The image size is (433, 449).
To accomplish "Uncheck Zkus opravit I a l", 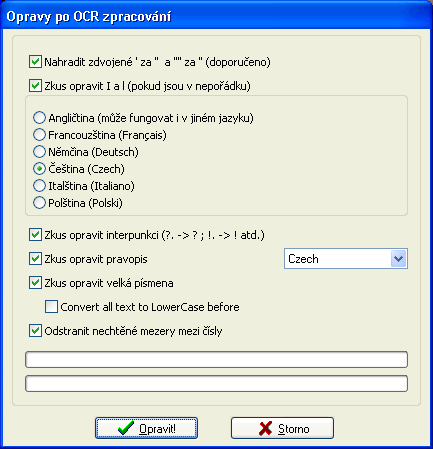I will coord(35,86).
